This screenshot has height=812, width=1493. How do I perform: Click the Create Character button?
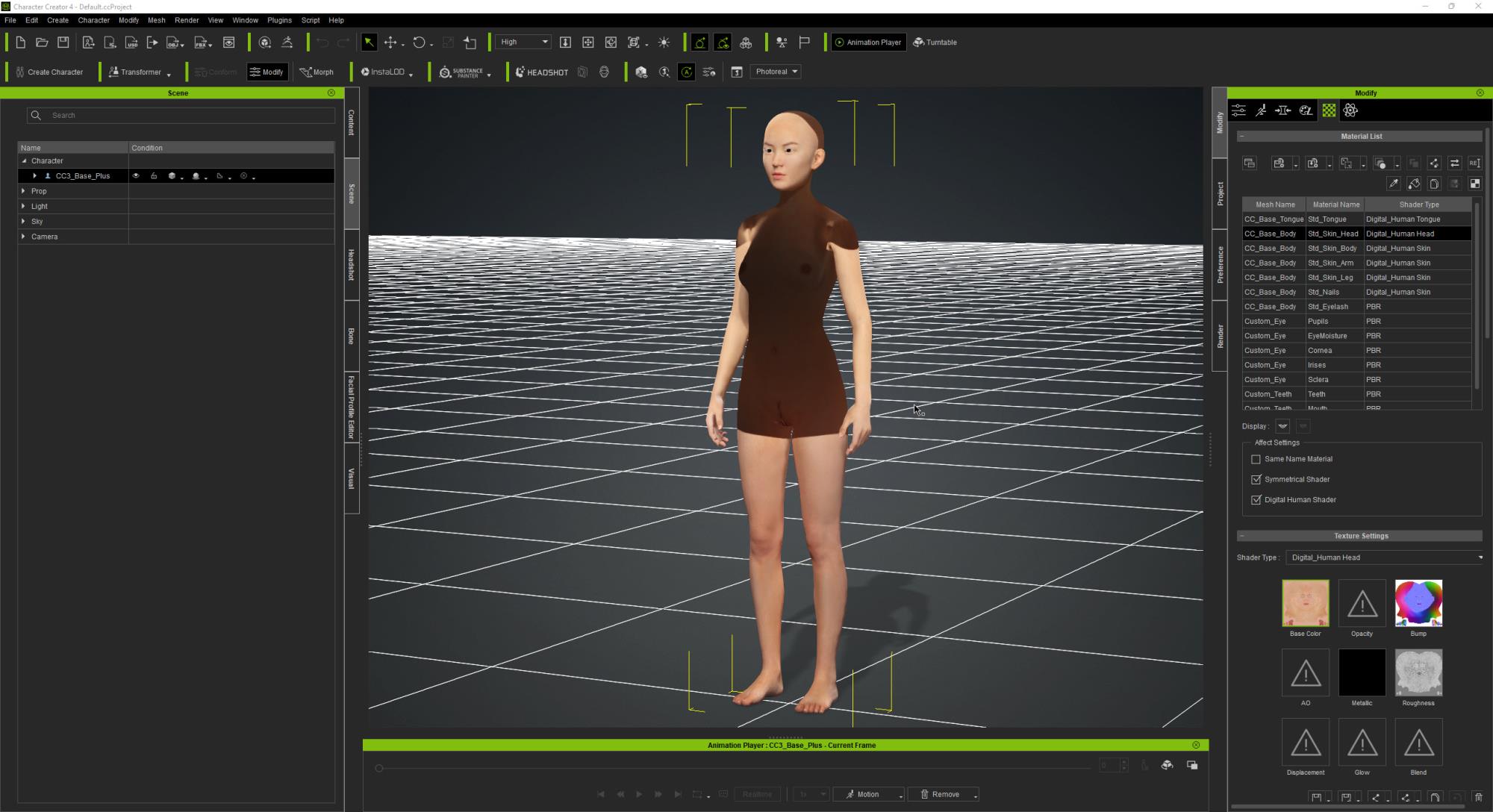pyautogui.click(x=50, y=72)
